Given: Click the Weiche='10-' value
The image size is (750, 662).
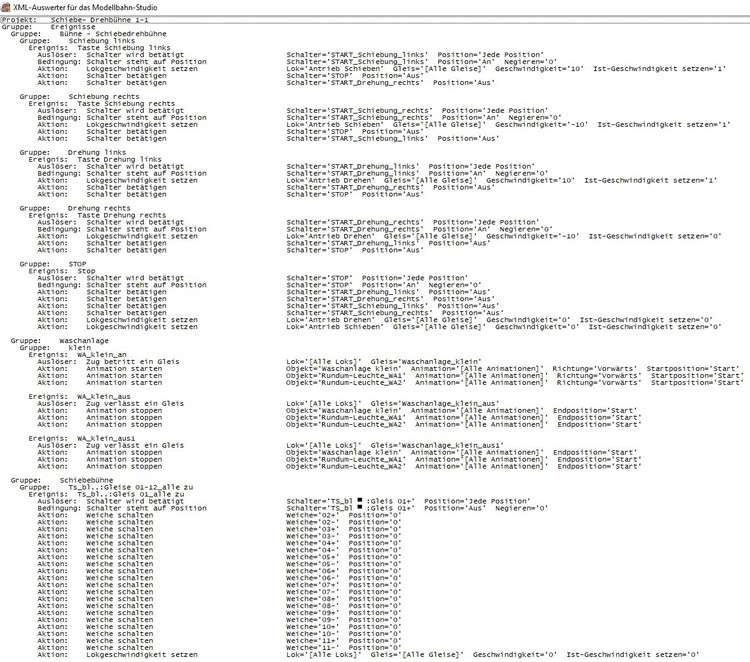Looking at the screenshot, I should coord(312,634).
